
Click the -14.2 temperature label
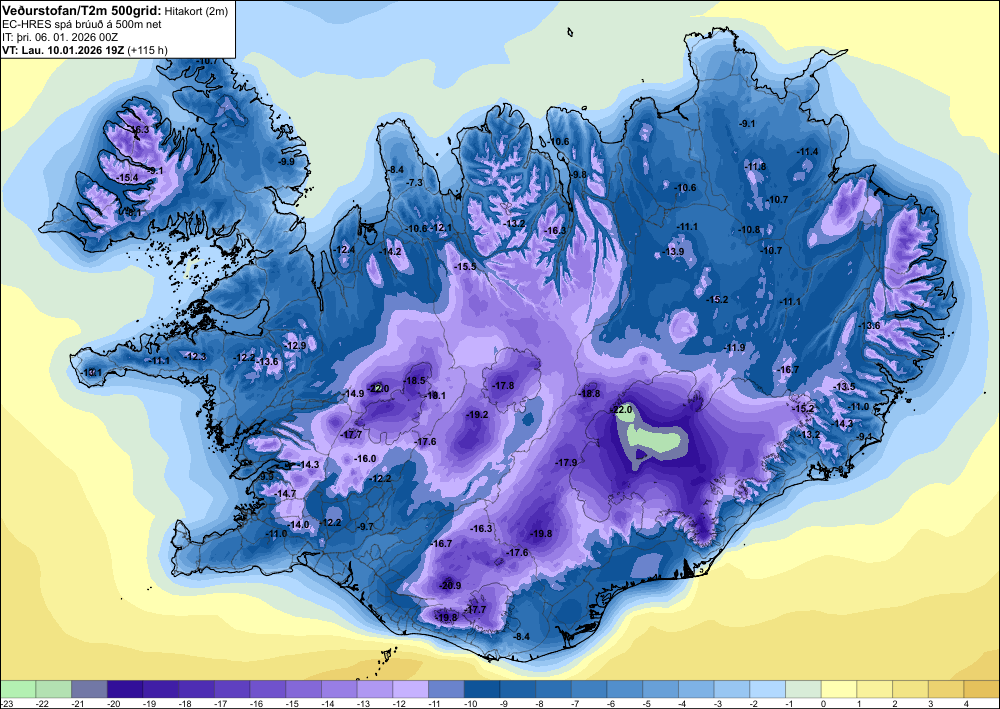point(390,252)
